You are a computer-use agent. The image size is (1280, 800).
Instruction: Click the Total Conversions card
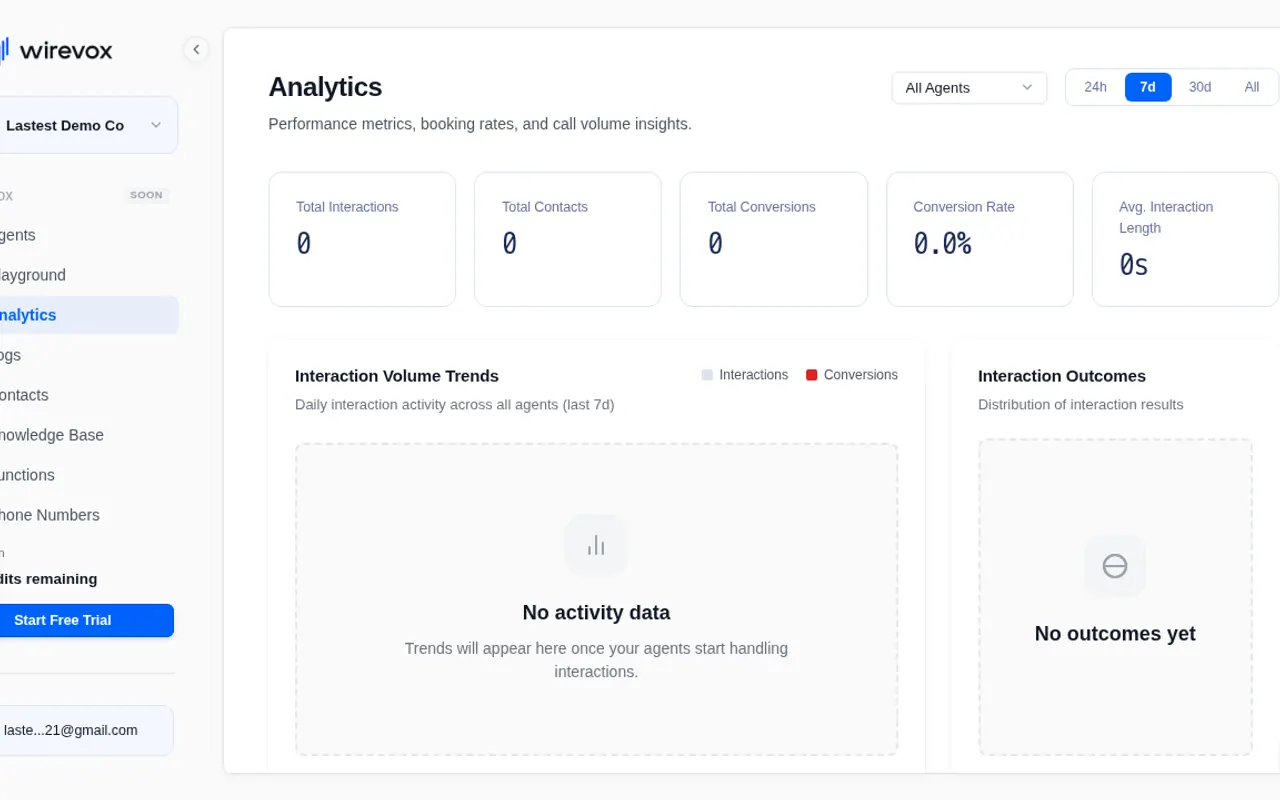coord(774,239)
